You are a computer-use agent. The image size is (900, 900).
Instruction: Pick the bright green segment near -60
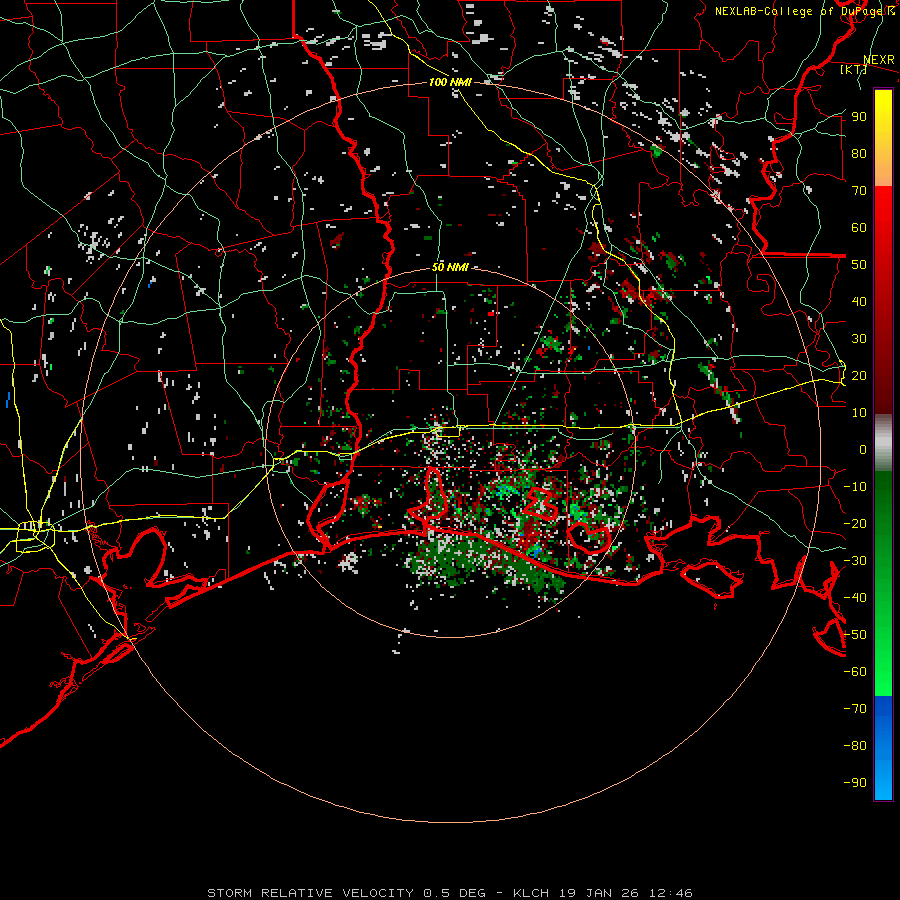pyautogui.click(x=883, y=672)
